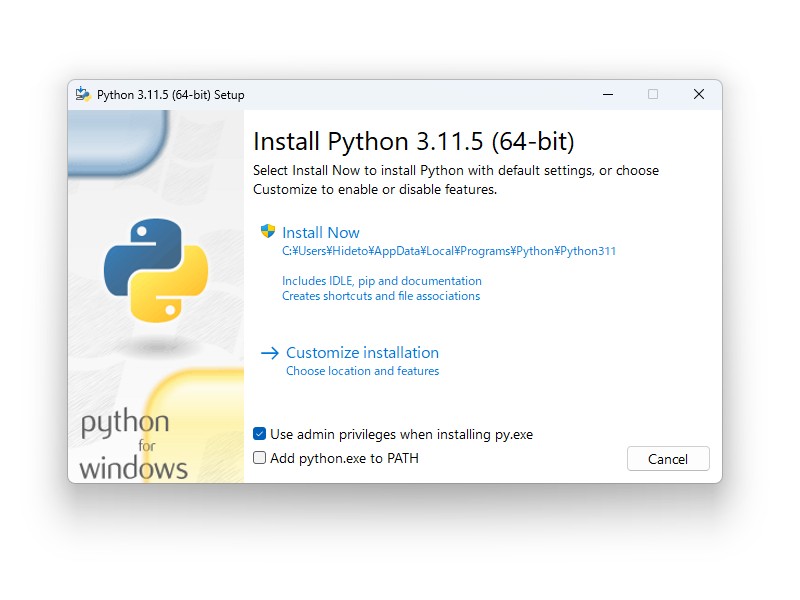Click the UAC shield icon beside Install Now

click(x=267, y=230)
